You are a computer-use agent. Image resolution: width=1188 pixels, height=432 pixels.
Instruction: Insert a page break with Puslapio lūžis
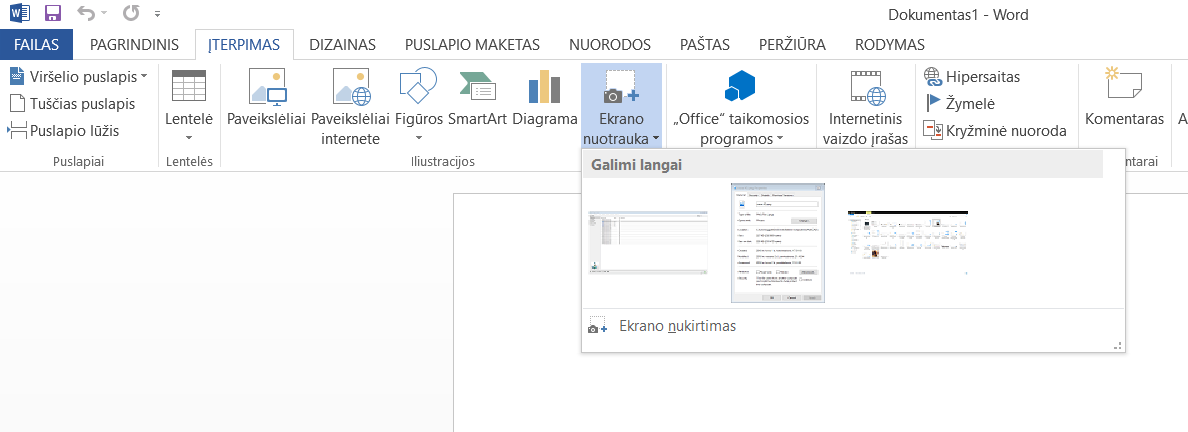pyautogui.click(x=64, y=131)
